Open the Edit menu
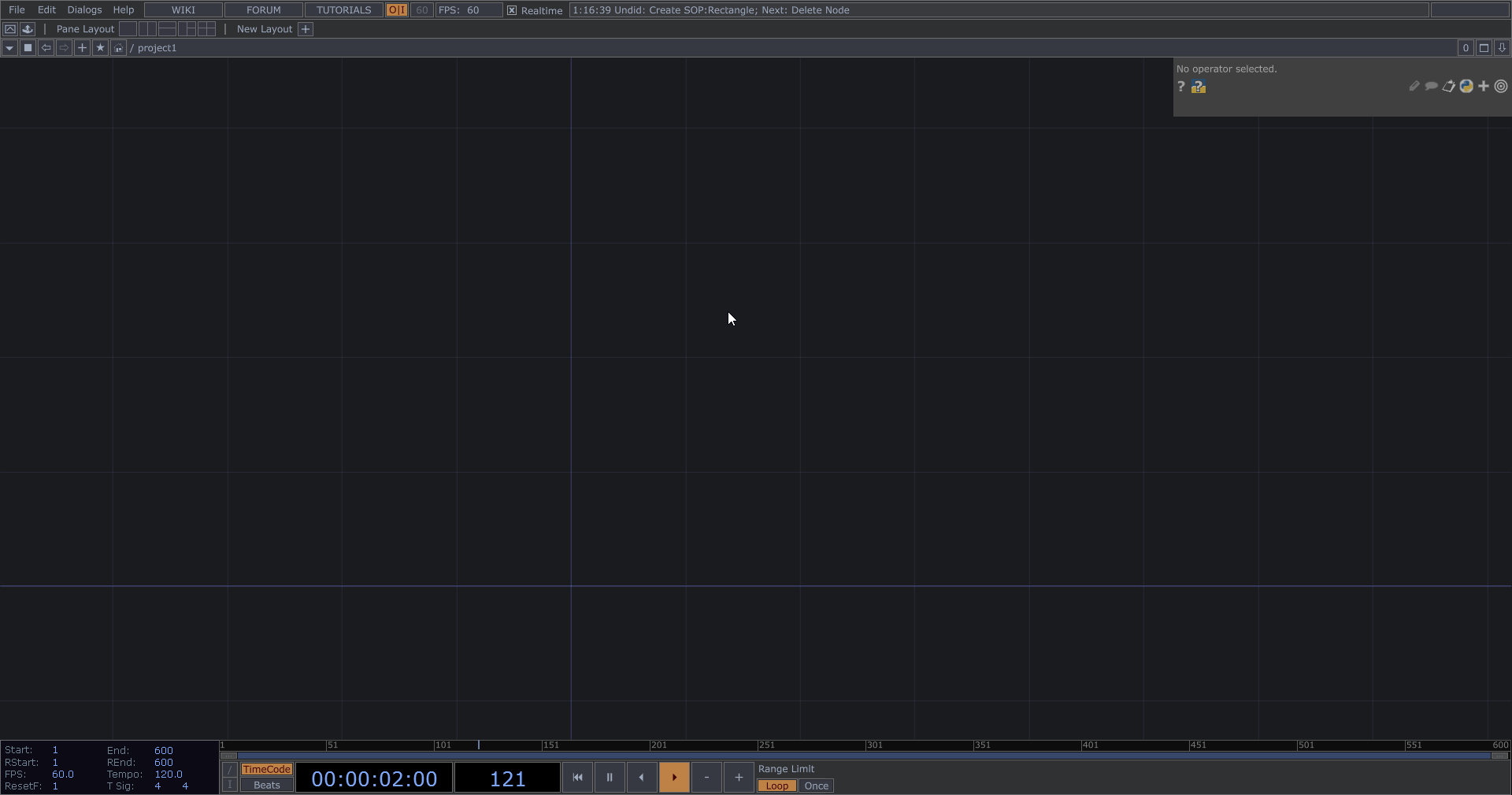1512x795 pixels. pos(46,10)
